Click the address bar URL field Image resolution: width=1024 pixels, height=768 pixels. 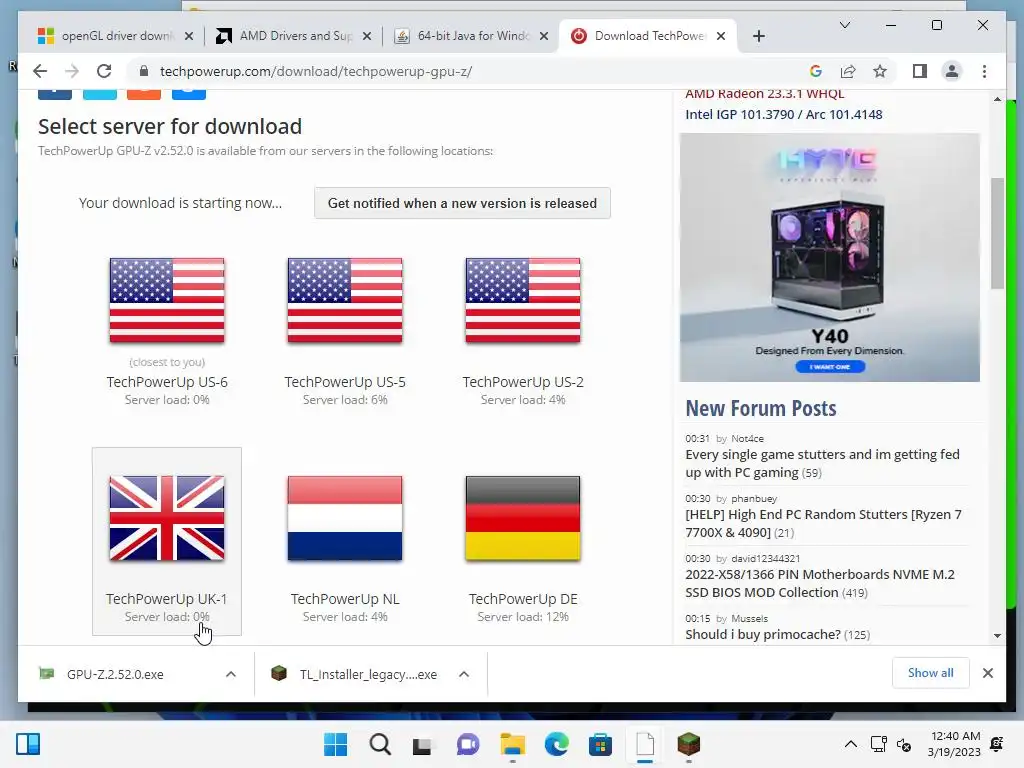470,71
